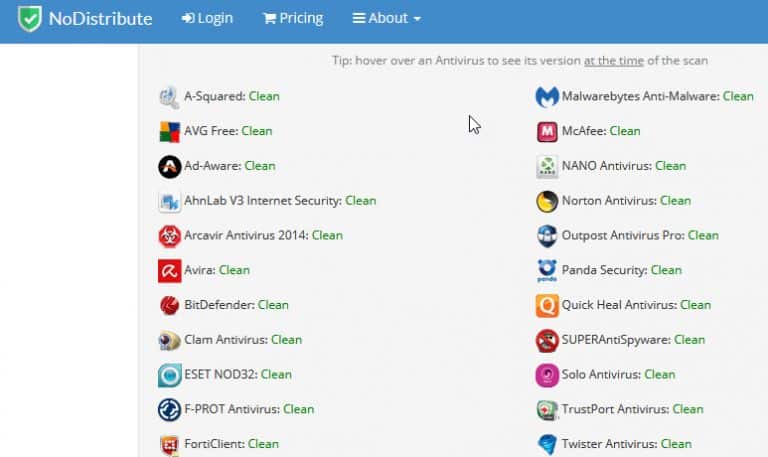The width and height of the screenshot is (768, 457).
Task: Click the underlined 'at the time' text
Action: pyautogui.click(x=614, y=61)
